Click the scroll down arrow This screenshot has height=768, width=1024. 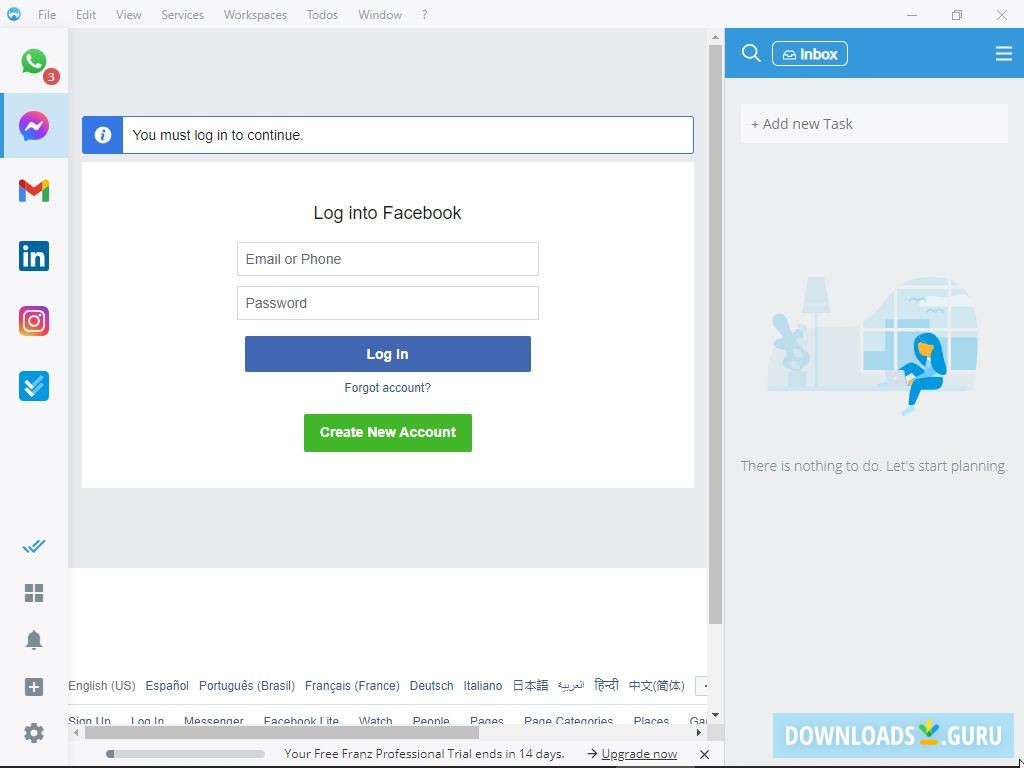(x=715, y=715)
